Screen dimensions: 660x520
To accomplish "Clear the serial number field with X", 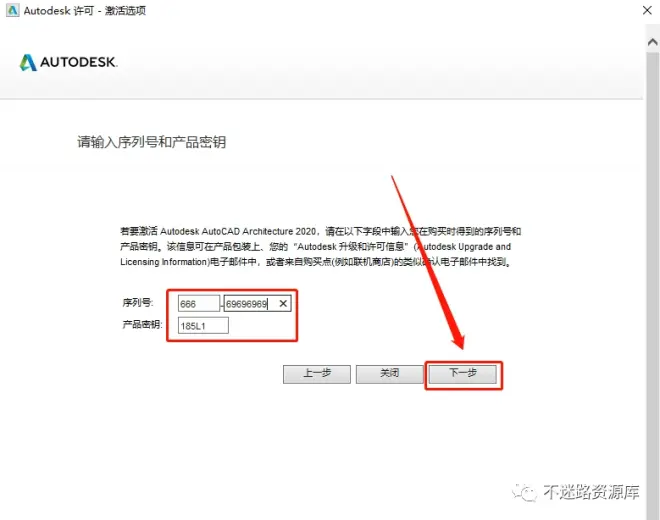I will tap(283, 303).
